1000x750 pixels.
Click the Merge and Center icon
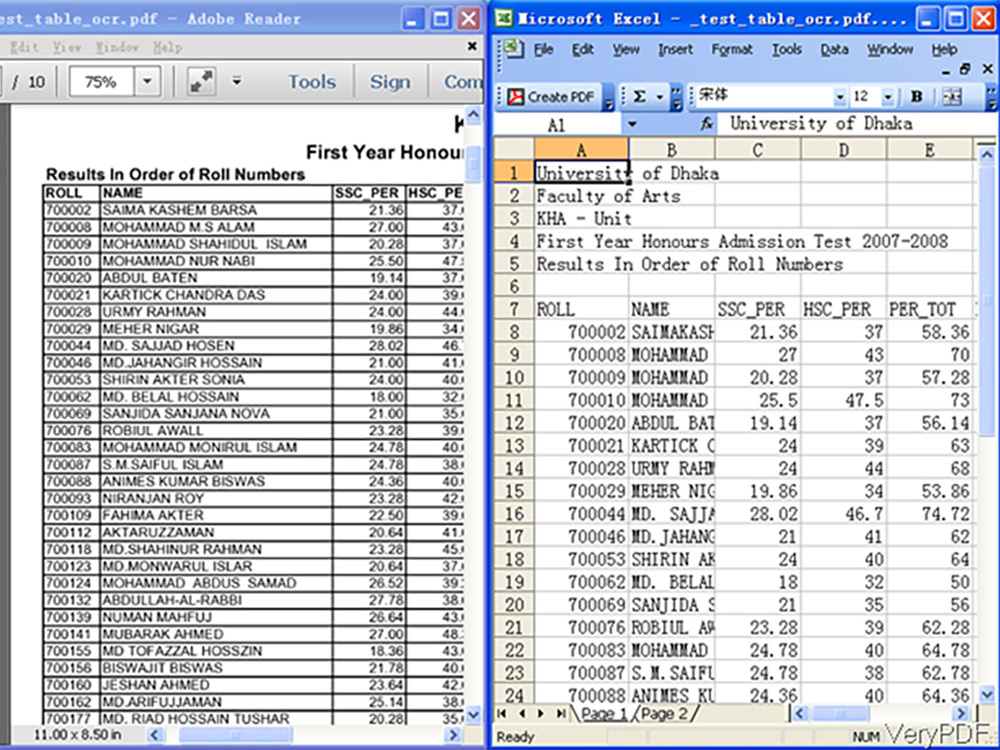[952, 97]
